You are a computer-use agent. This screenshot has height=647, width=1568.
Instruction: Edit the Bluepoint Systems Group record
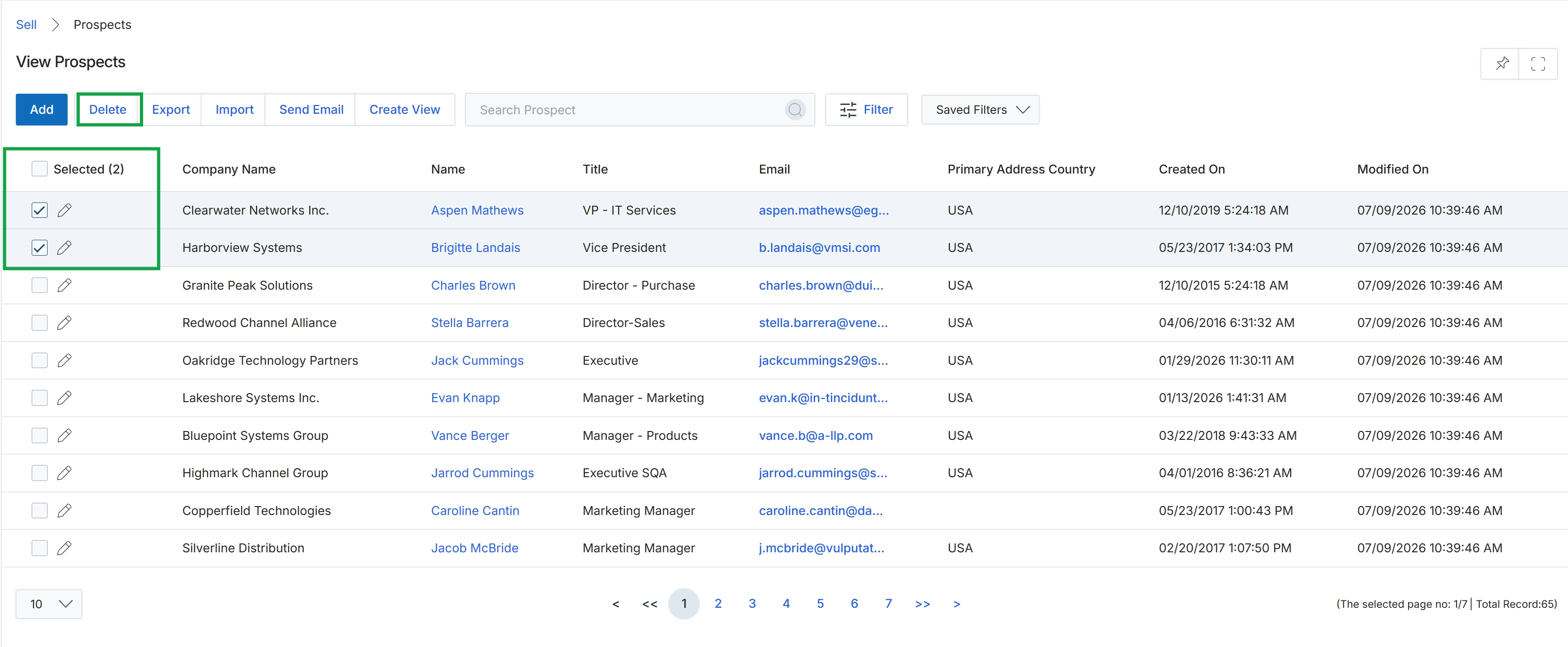64,436
